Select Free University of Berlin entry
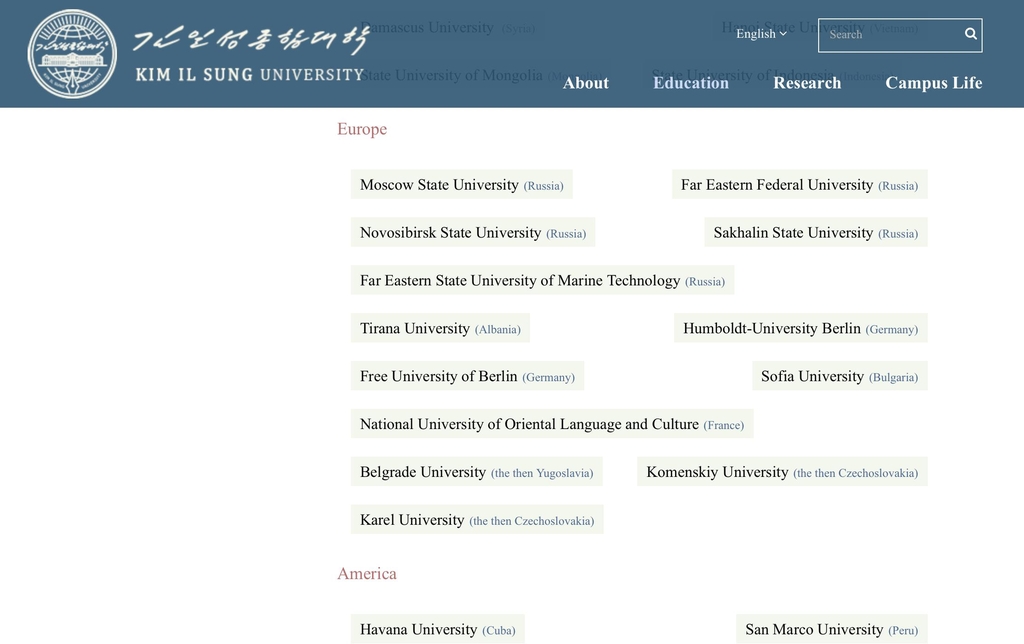This screenshot has height=644, width=1024. click(x=467, y=376)
